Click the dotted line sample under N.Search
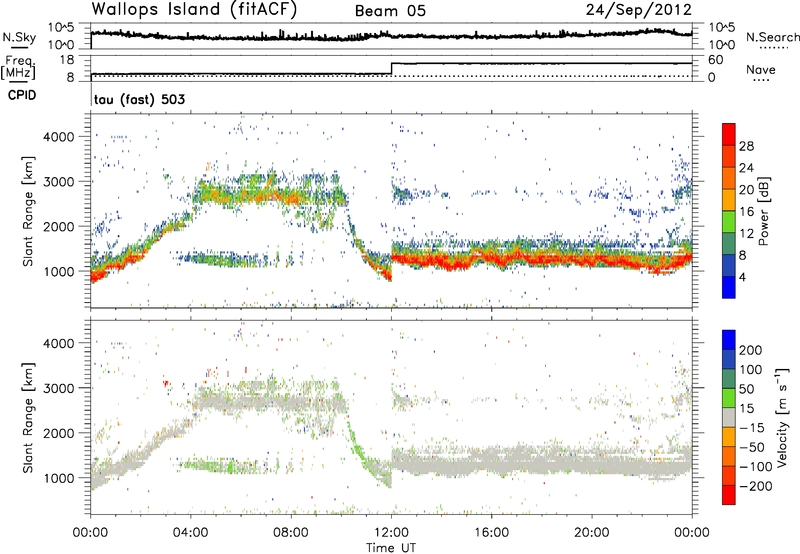 tap(773, 48)
